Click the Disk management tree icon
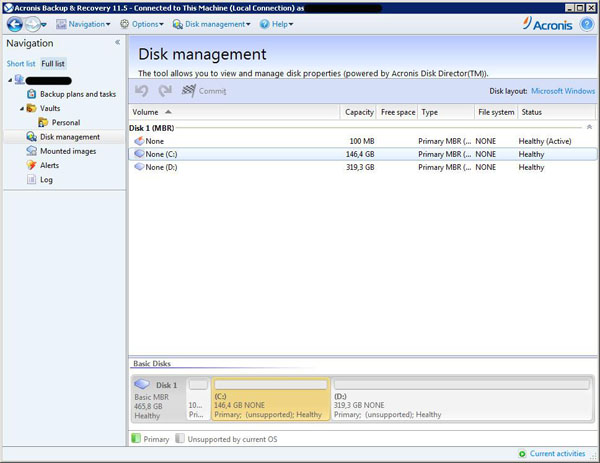The width and height of the screenshot is (600, 463). pos(31,137)
